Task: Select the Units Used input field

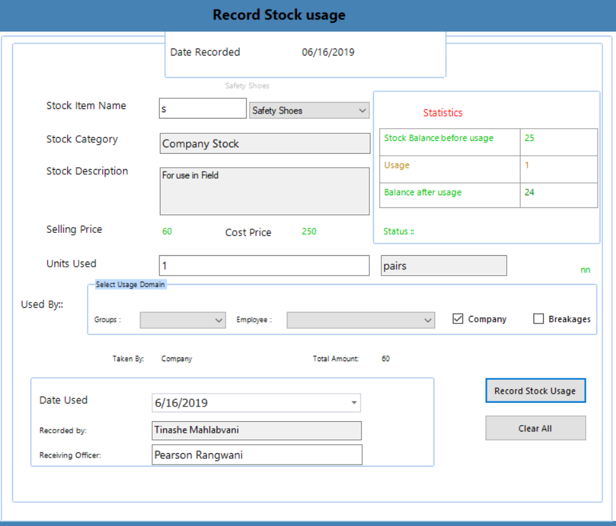Action: coord(264,266)
